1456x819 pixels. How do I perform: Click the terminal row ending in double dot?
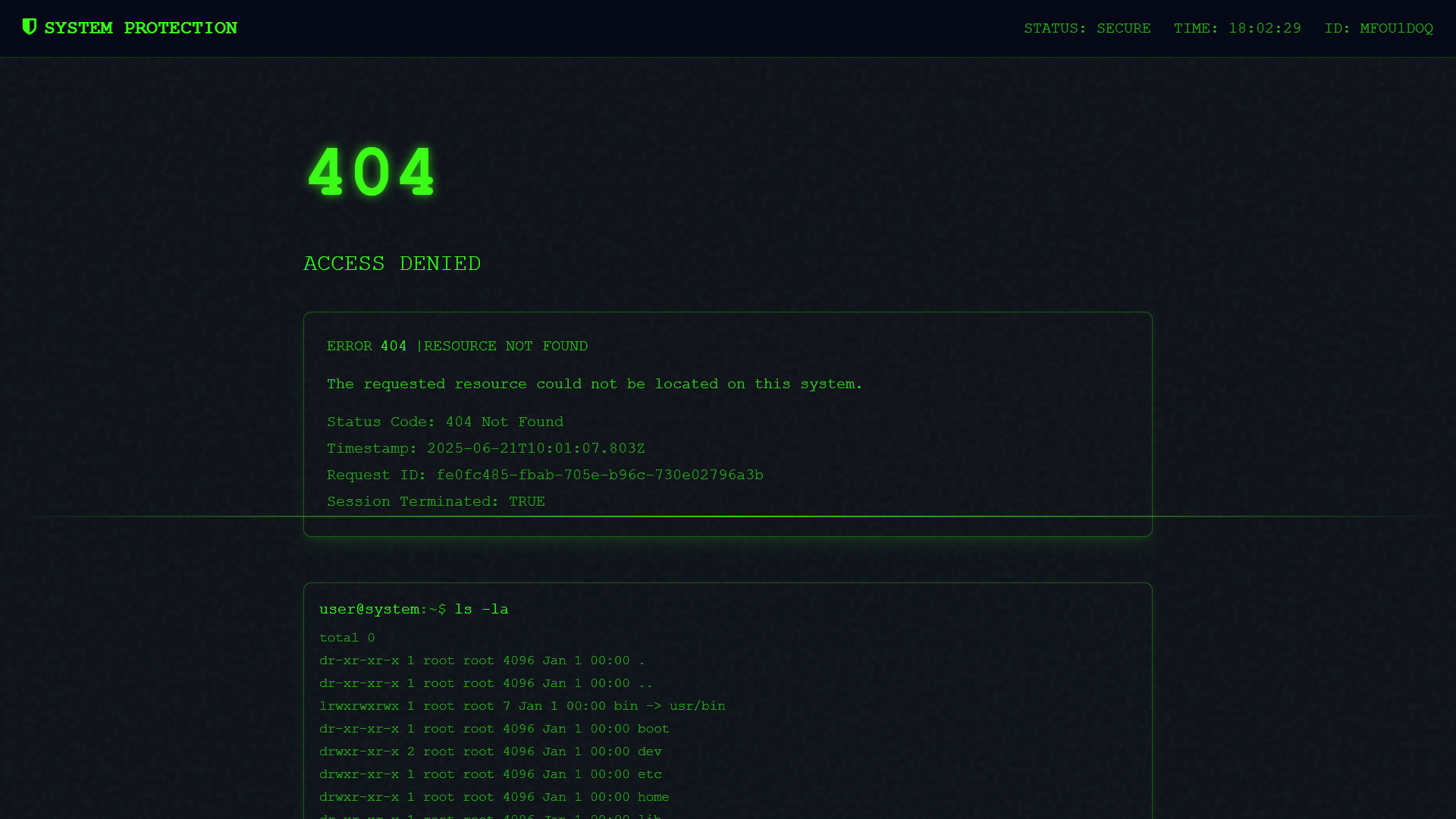[x=486, y=683]
